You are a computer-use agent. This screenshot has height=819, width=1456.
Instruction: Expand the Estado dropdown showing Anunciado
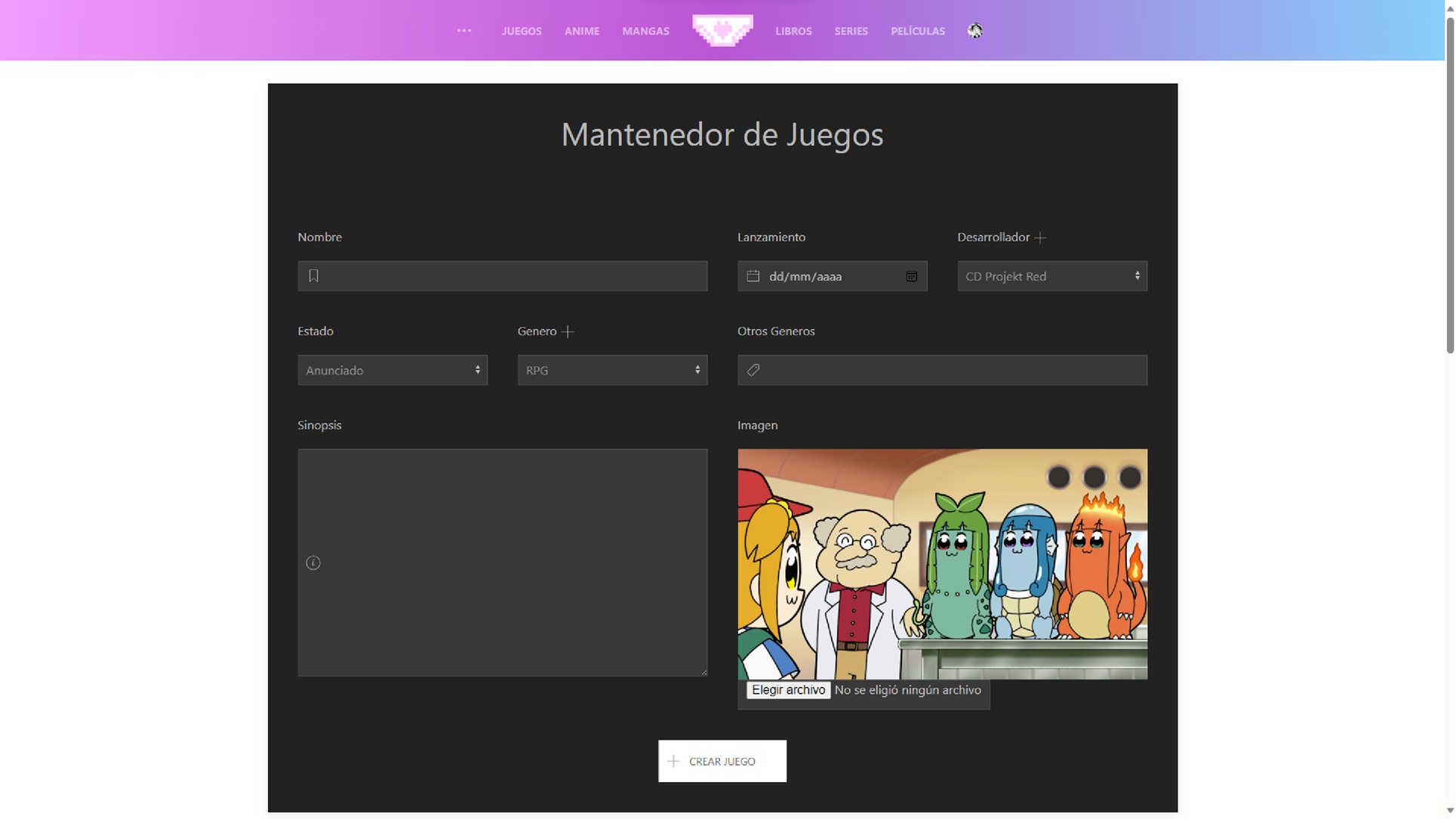(x=392, y=370)
